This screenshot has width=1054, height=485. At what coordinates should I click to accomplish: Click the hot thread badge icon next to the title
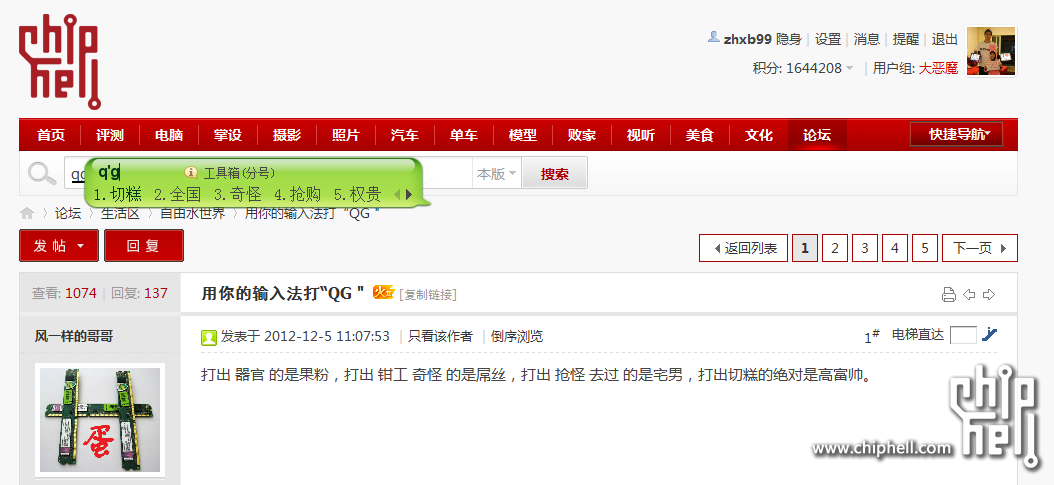pos(383,292)
